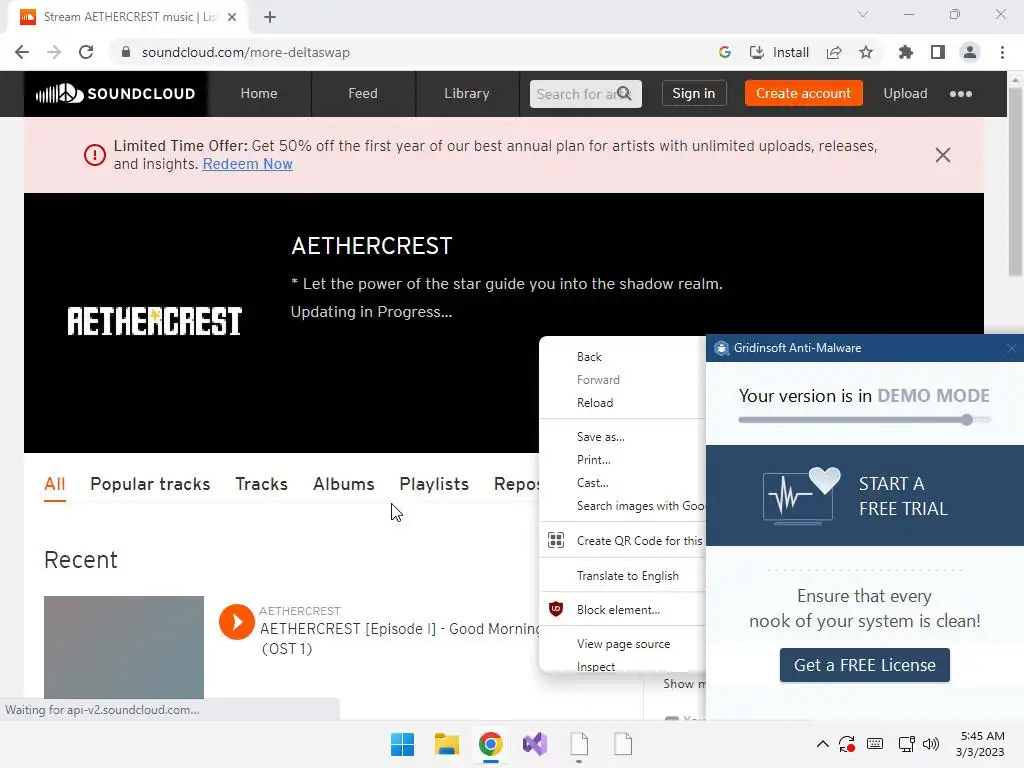The width and height of the screenshot is (1024, 768).
Task: Choose Inspect in the context menu
Action: click(622, 666)
